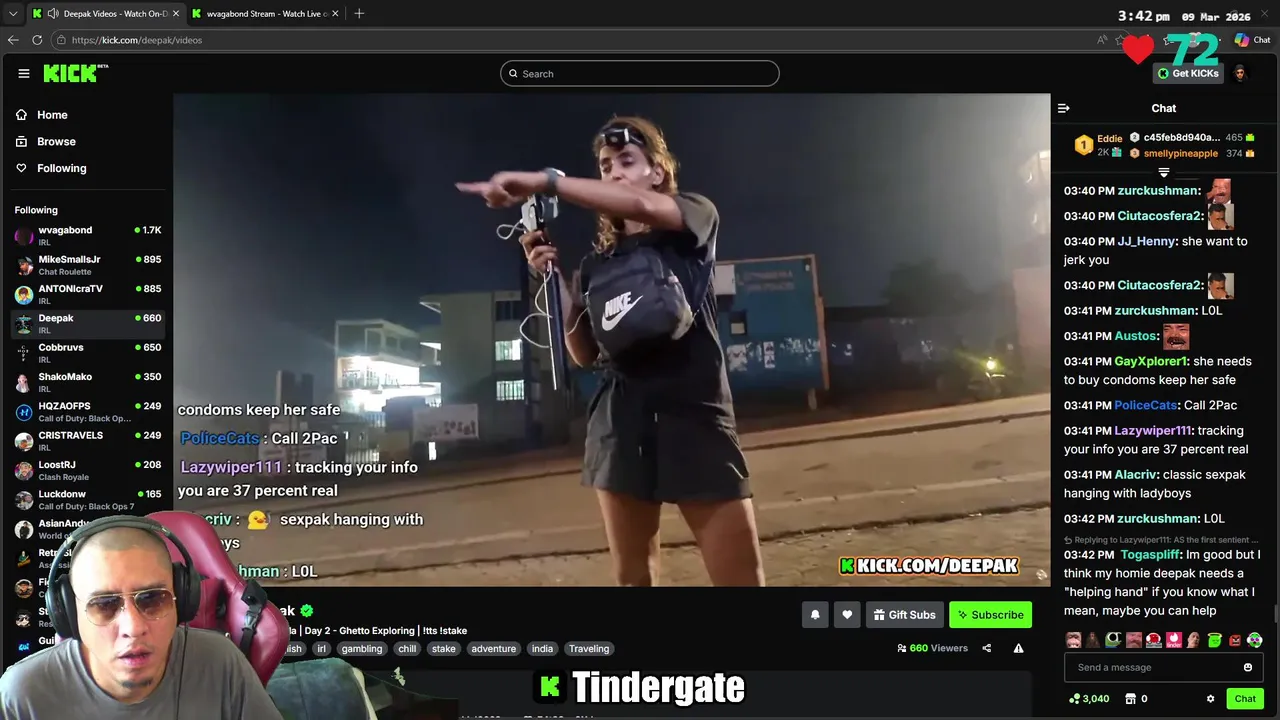Click username Togaspliff in chat
Image resolution: width=1280 pixels, height=720 pixels.
click(x=1149, y=554)
